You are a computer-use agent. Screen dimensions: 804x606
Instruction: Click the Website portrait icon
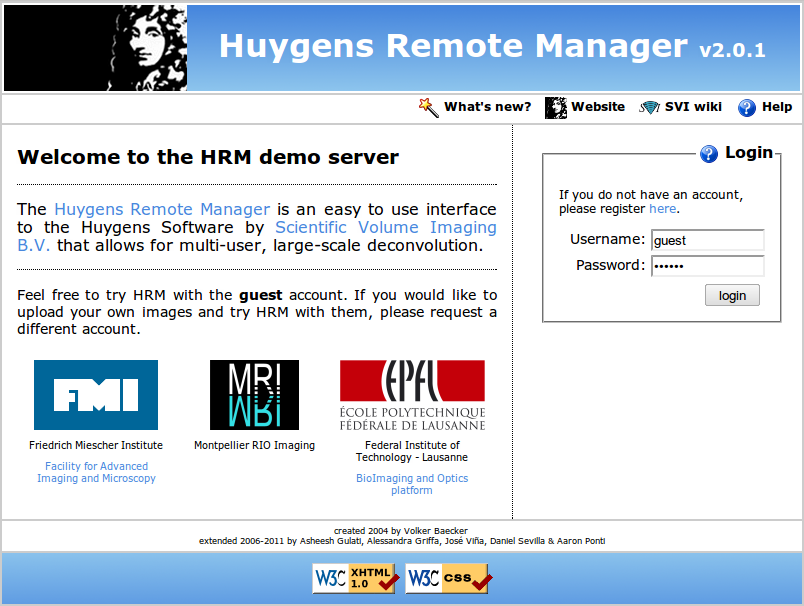point(556,107)
